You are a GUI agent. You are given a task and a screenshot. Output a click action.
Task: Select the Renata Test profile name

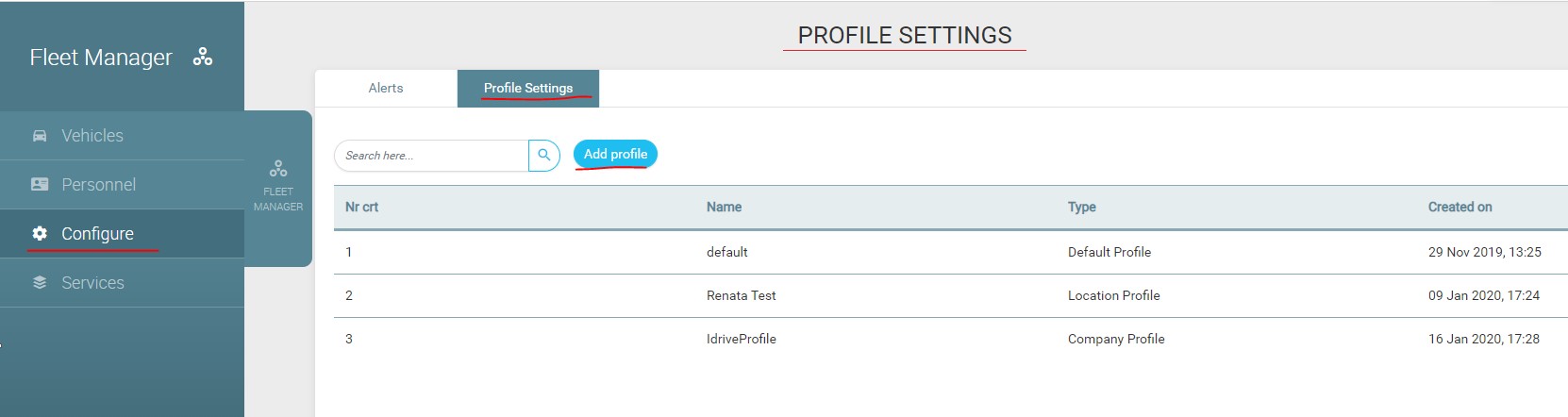pos(741,295)
